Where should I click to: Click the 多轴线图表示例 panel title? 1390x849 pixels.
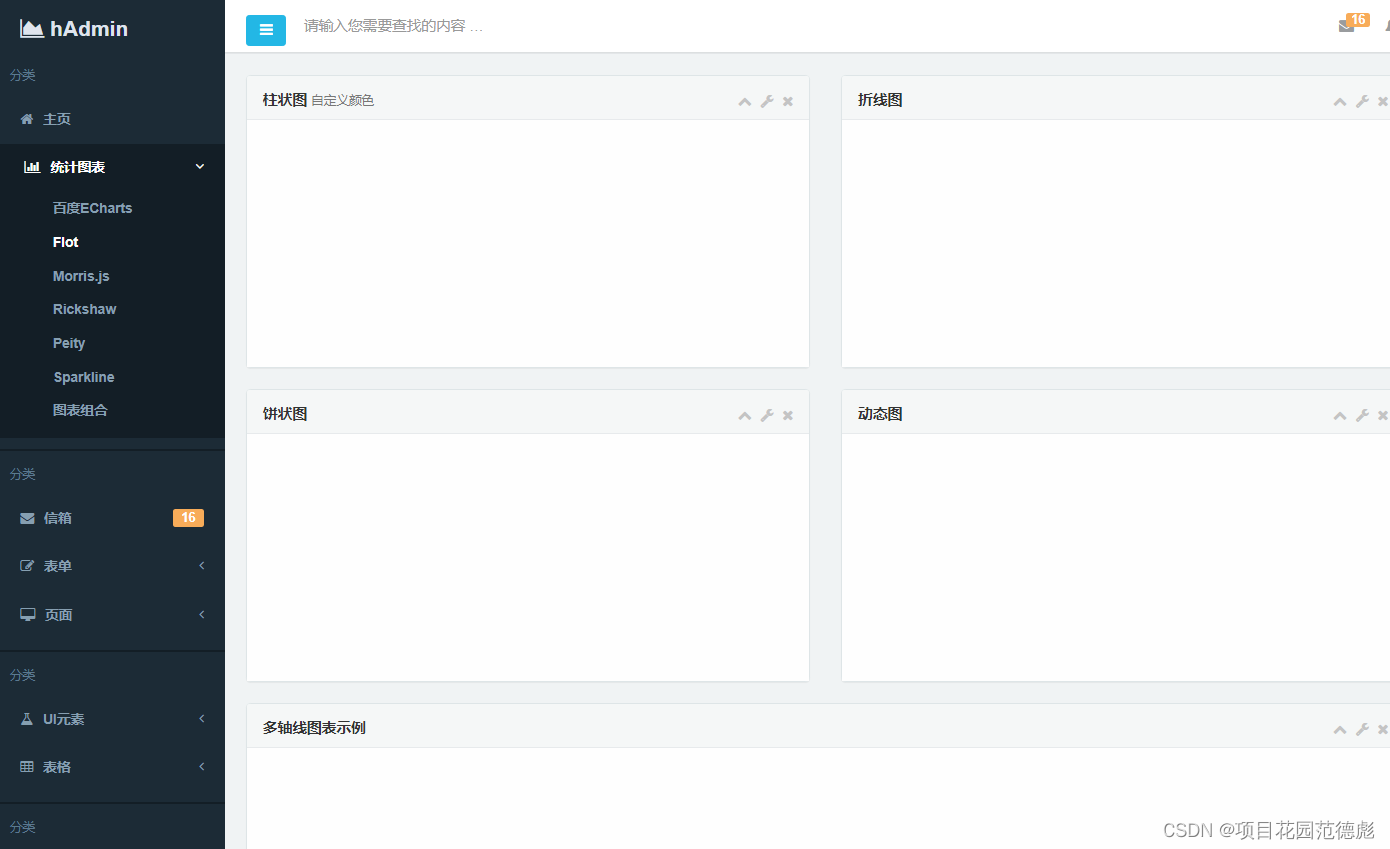coord(314,728)
